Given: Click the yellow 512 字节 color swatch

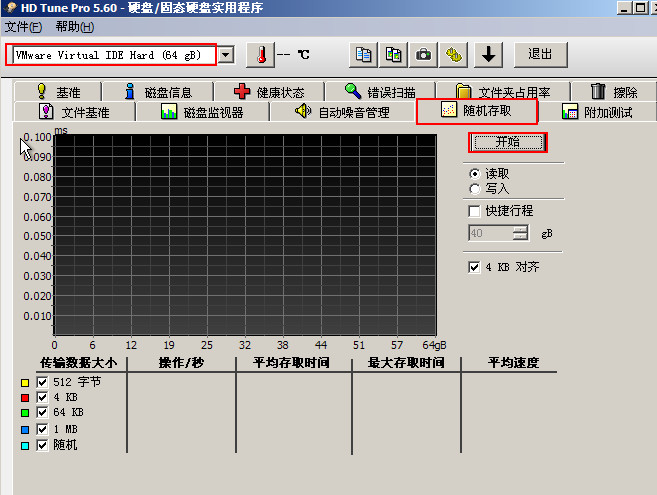Looking at the screenshot, I should (25, 382).
